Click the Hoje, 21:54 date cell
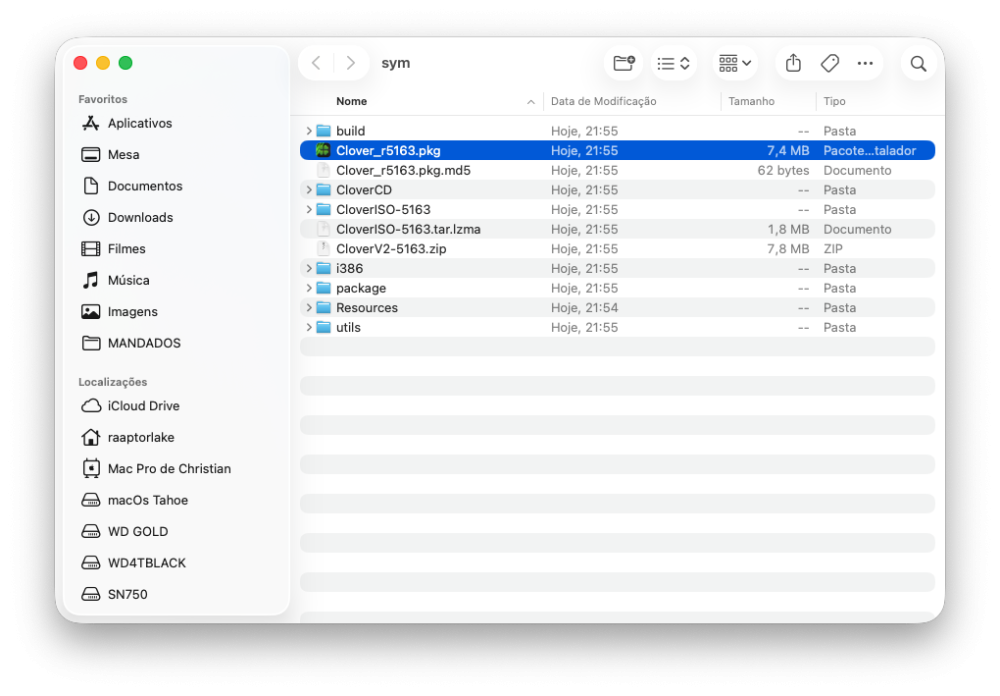 pyautogui.click(x=584, y=307)
